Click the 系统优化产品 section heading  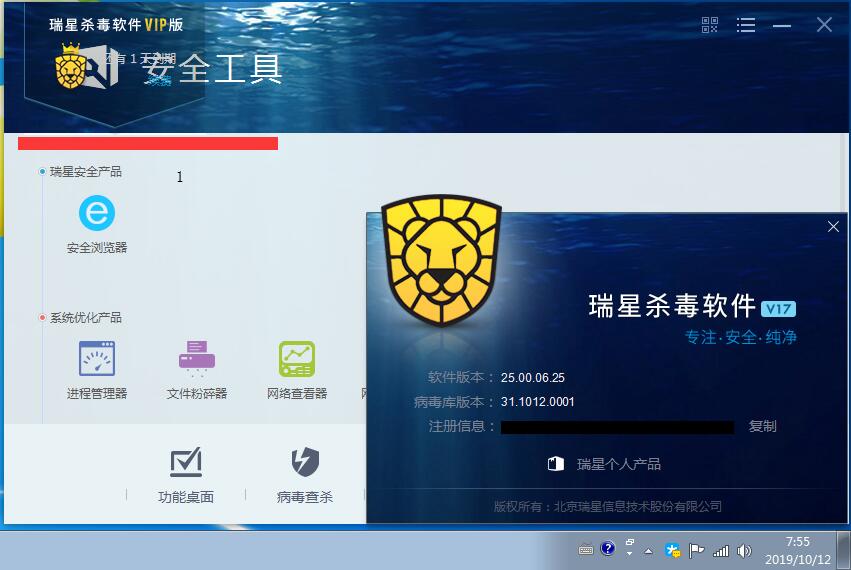(86, 318)
